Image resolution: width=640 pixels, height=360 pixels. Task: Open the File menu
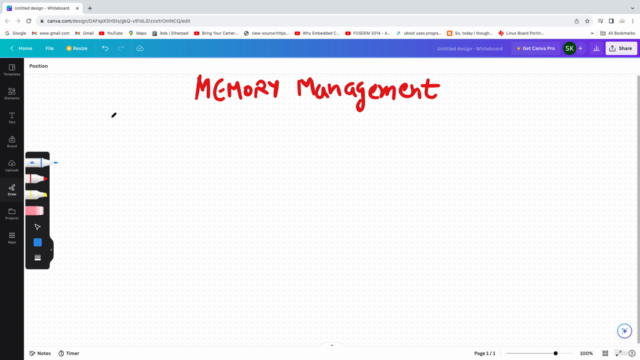tap(49, 48)
